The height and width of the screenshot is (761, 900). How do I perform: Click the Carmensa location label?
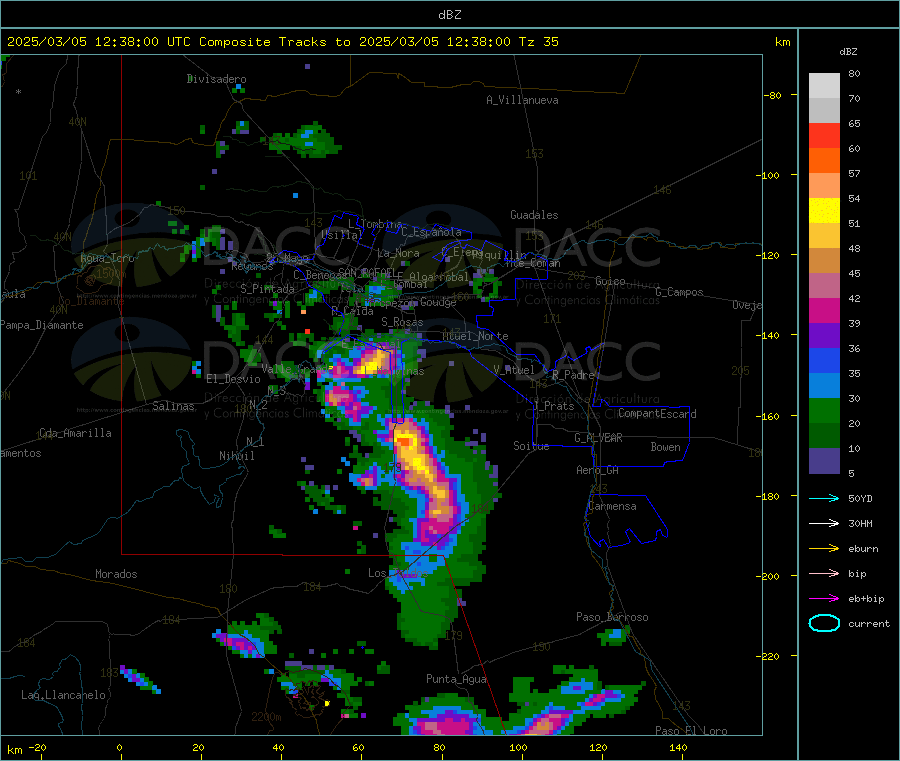point(612,506)
